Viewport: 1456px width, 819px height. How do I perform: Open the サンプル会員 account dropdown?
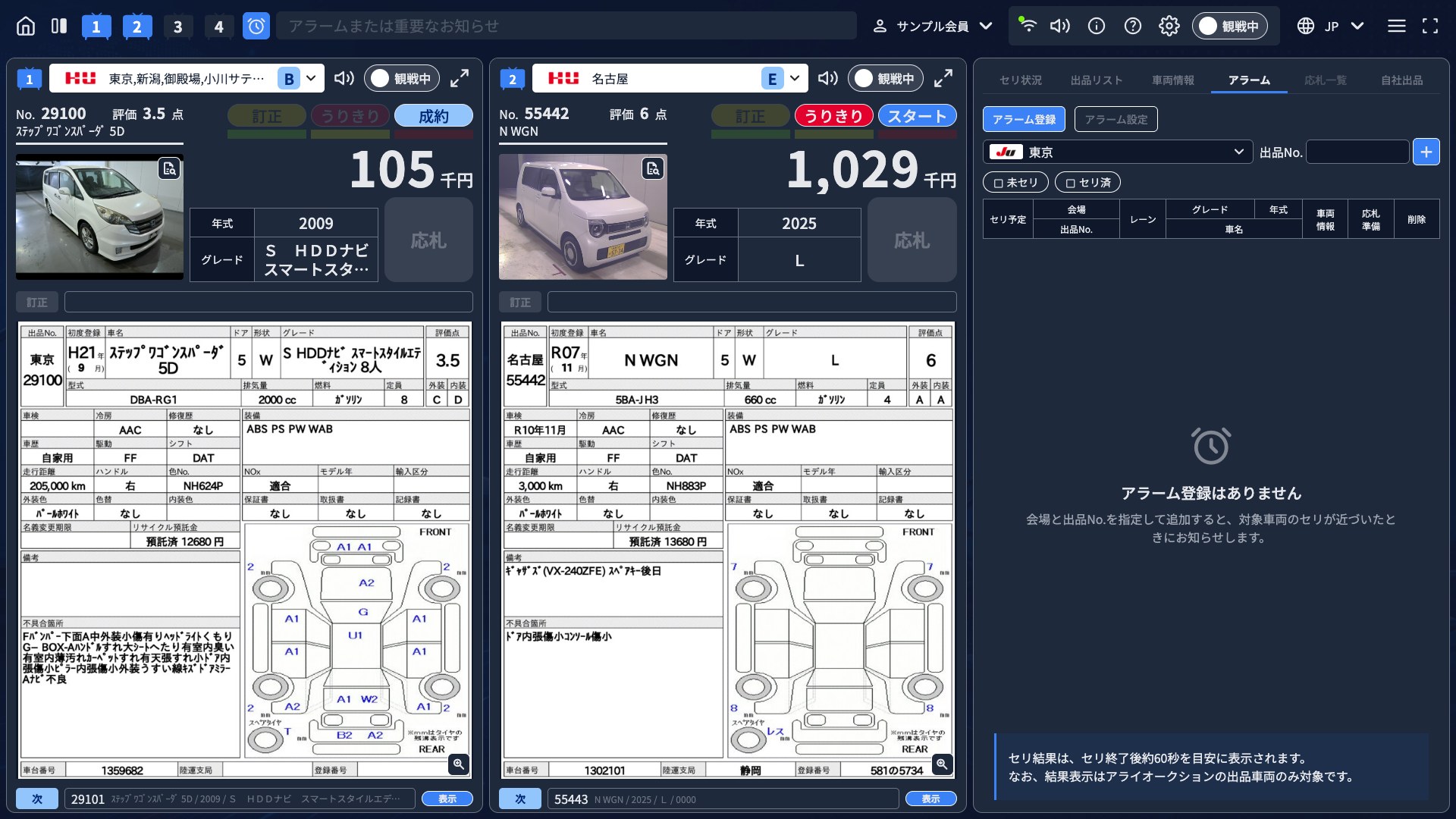(933, 26)
